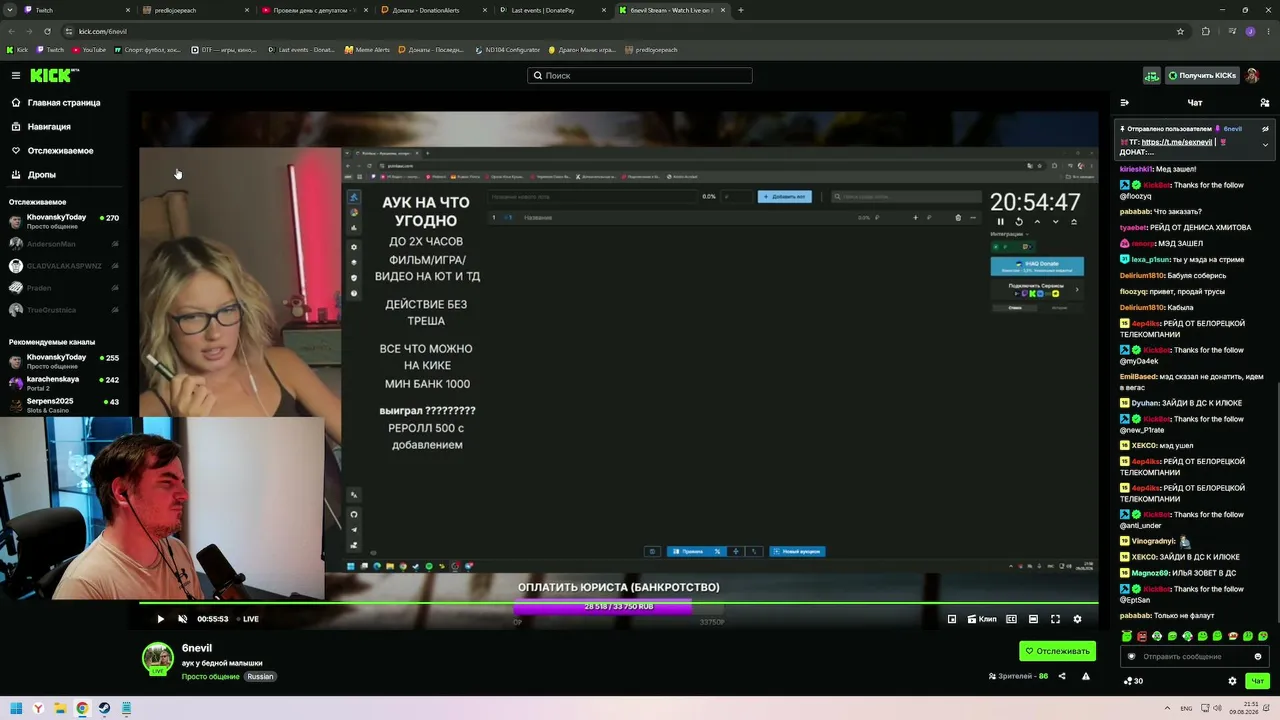Open TrueGrustnica followed channel

point(64,310)
